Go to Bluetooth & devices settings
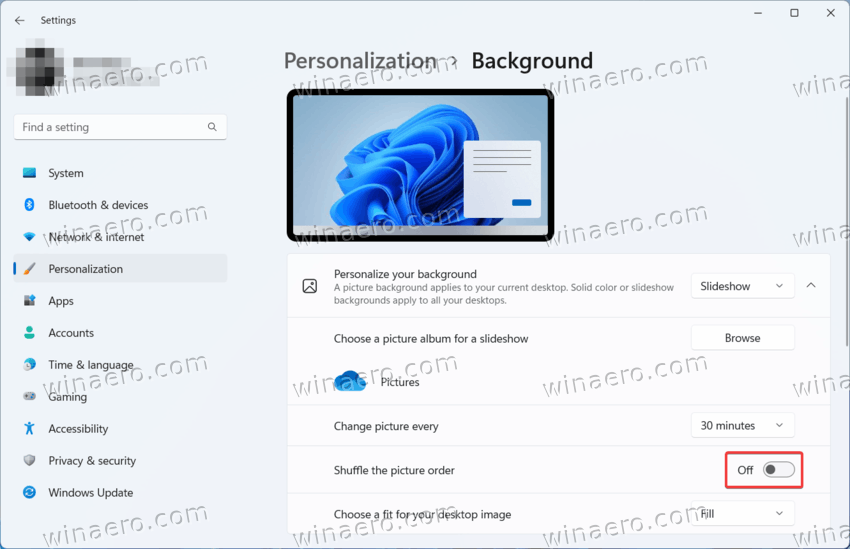 click(x=120, y=205)
